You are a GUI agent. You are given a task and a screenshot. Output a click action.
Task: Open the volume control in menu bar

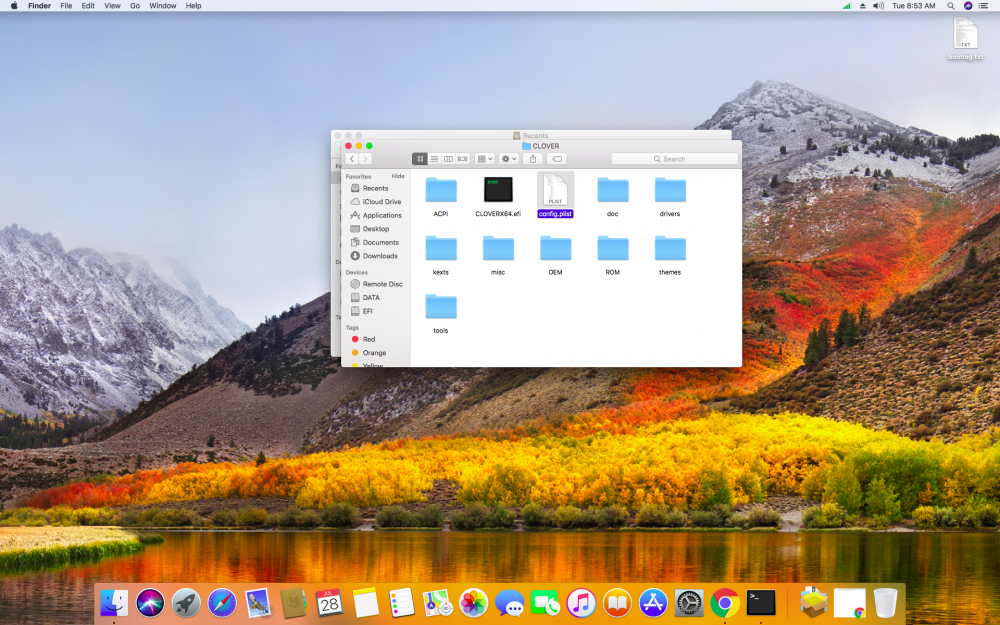[x=878, y=6]
